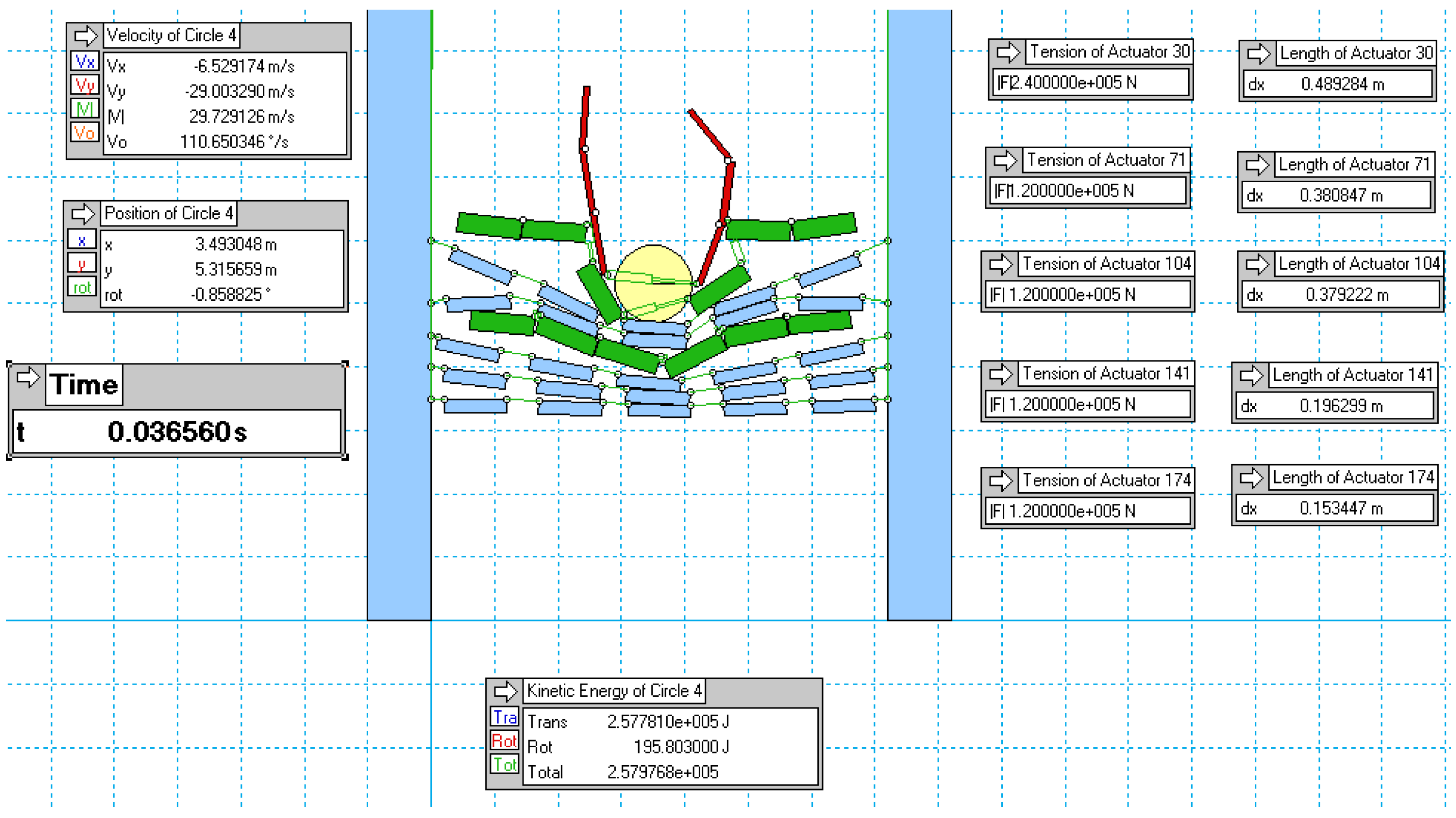Toggle the Vx channel button in Velocity meter
The height and width of the screenshot is (818, 1456).
(x=85, y=61)
